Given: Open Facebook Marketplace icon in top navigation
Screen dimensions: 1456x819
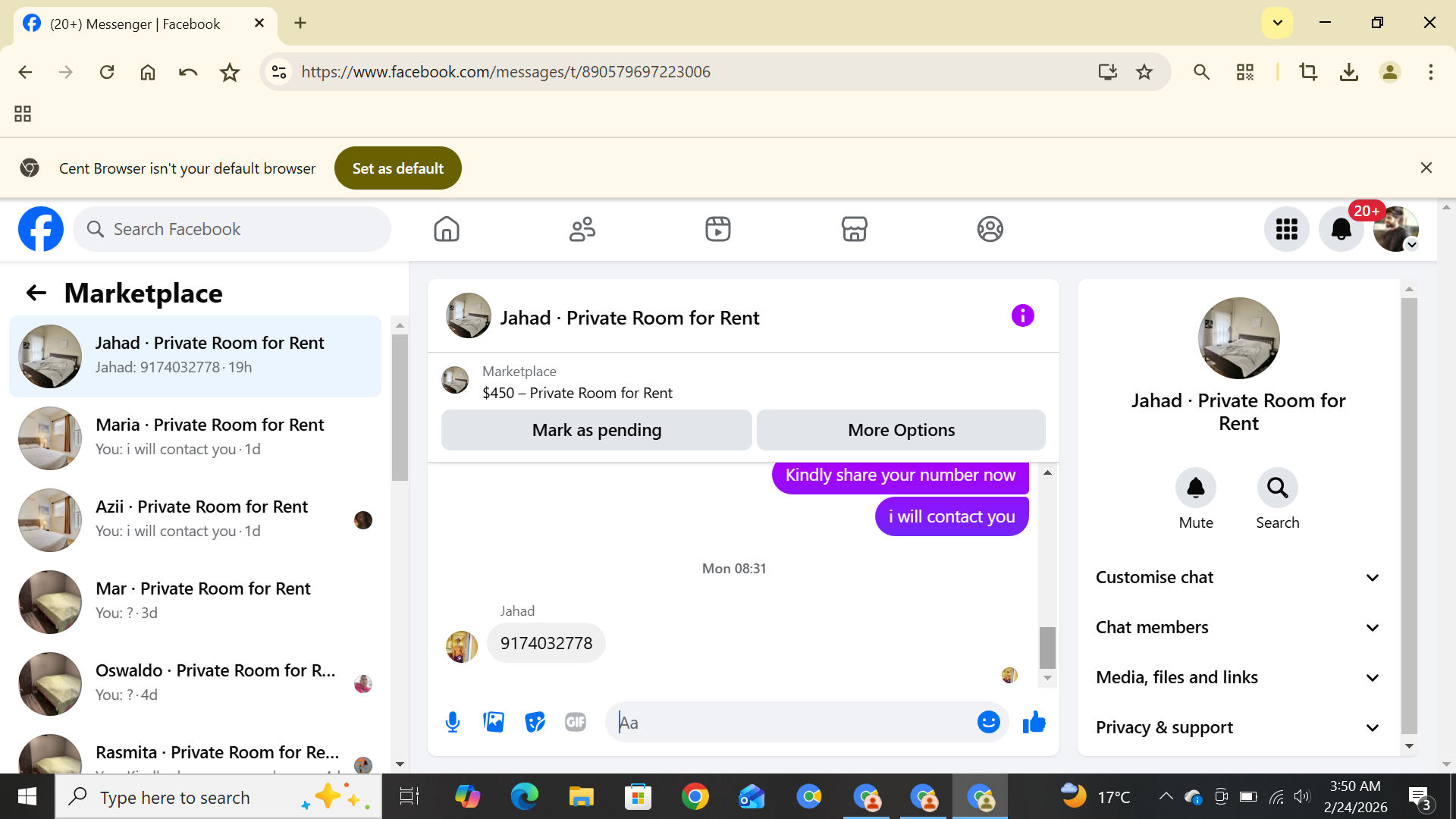Looking at the screenshot, I should 854,229.
